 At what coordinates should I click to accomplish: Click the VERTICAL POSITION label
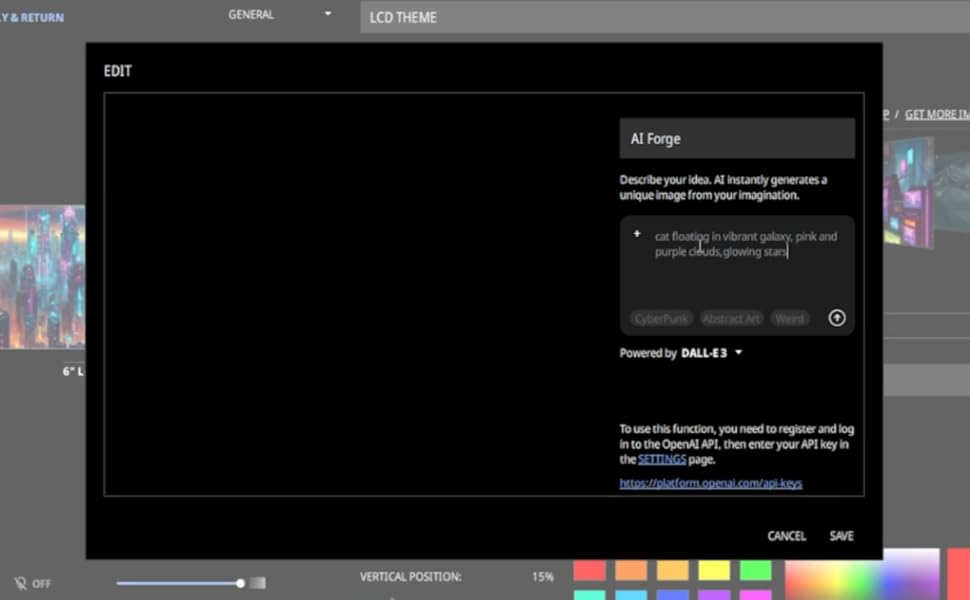[410, 576]
